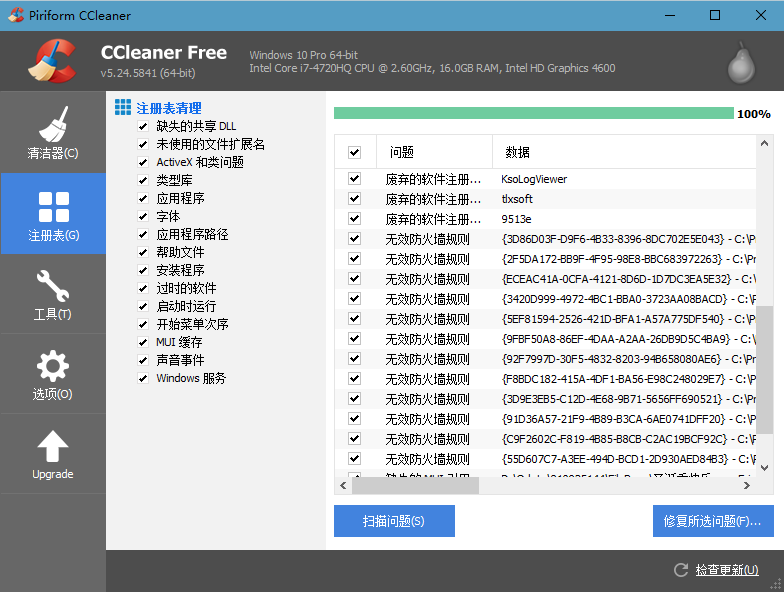
Task: Open the Cleaner (清洁器) broom icon
Action: point(53,124)
